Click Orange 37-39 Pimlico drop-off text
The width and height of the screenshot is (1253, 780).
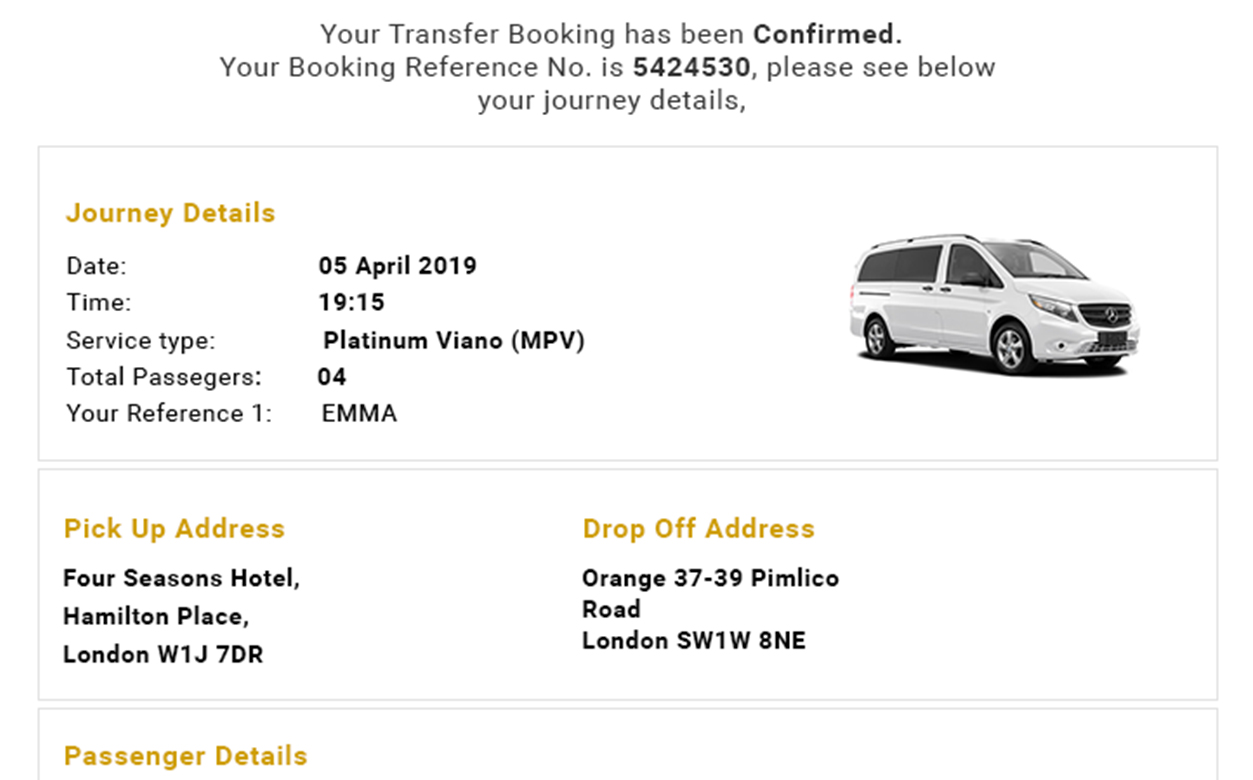pyautogui.click(x=710, y=579)
